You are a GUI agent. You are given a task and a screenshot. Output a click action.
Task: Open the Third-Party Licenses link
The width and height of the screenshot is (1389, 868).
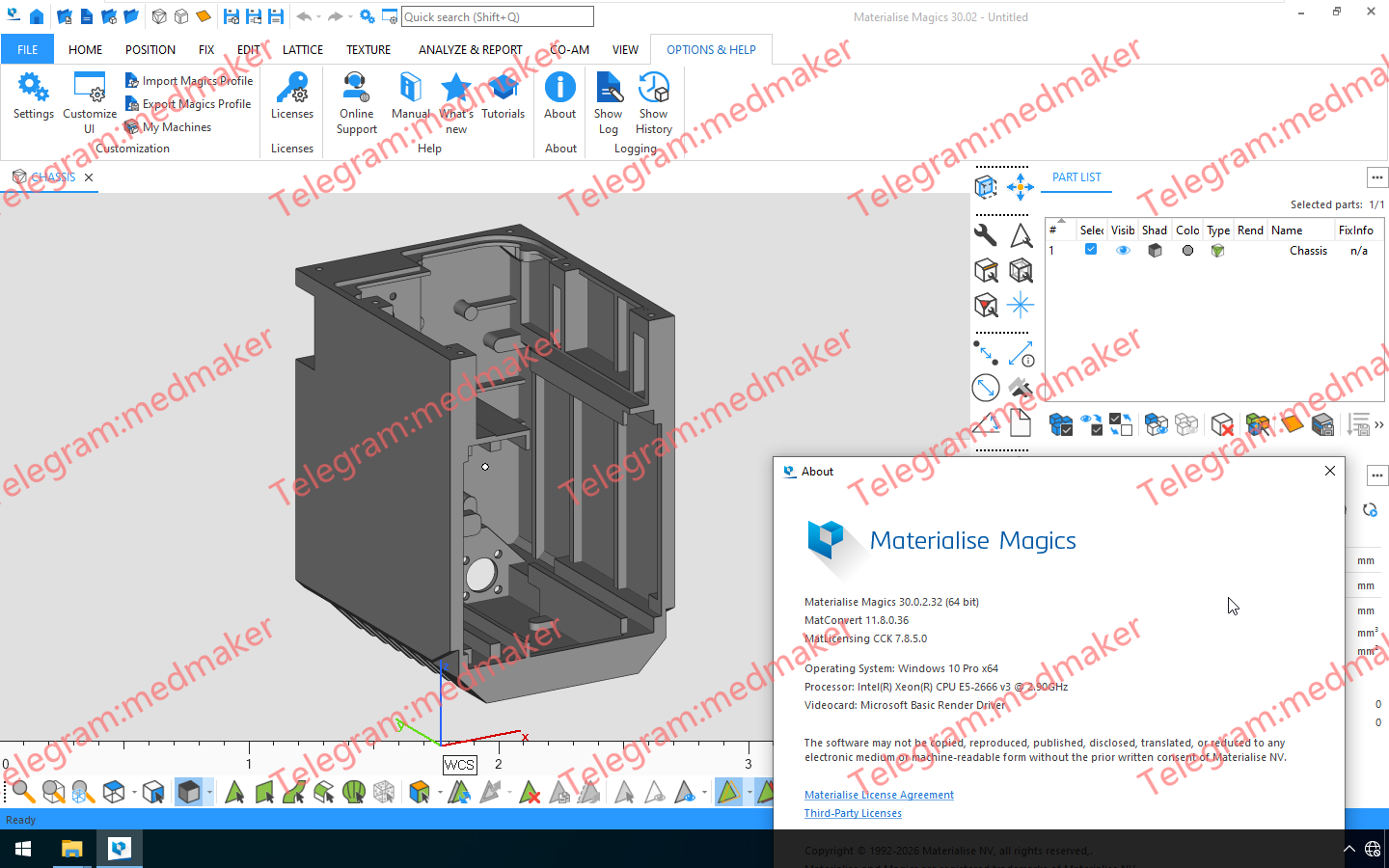coord(853,813)
